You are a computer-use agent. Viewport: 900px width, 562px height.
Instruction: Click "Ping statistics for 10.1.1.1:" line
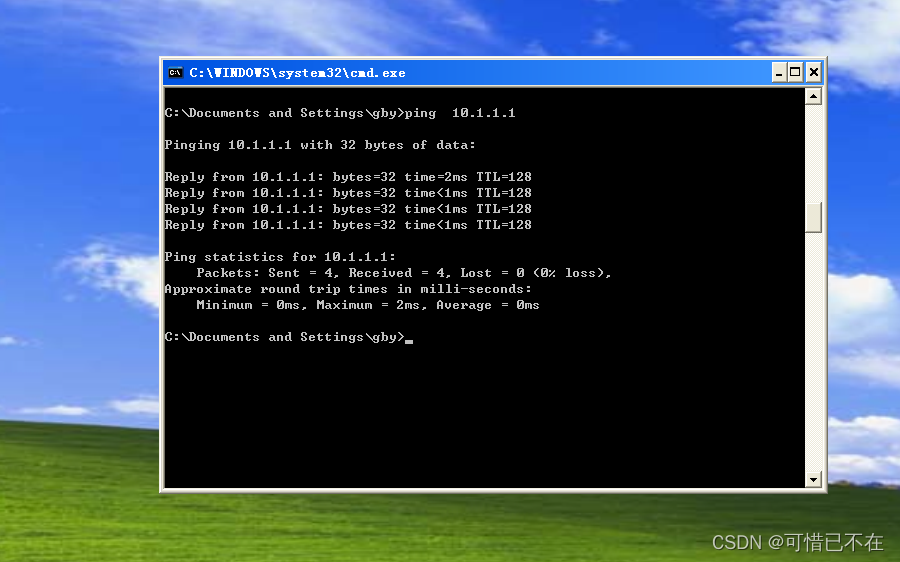(x=280, y=257)
